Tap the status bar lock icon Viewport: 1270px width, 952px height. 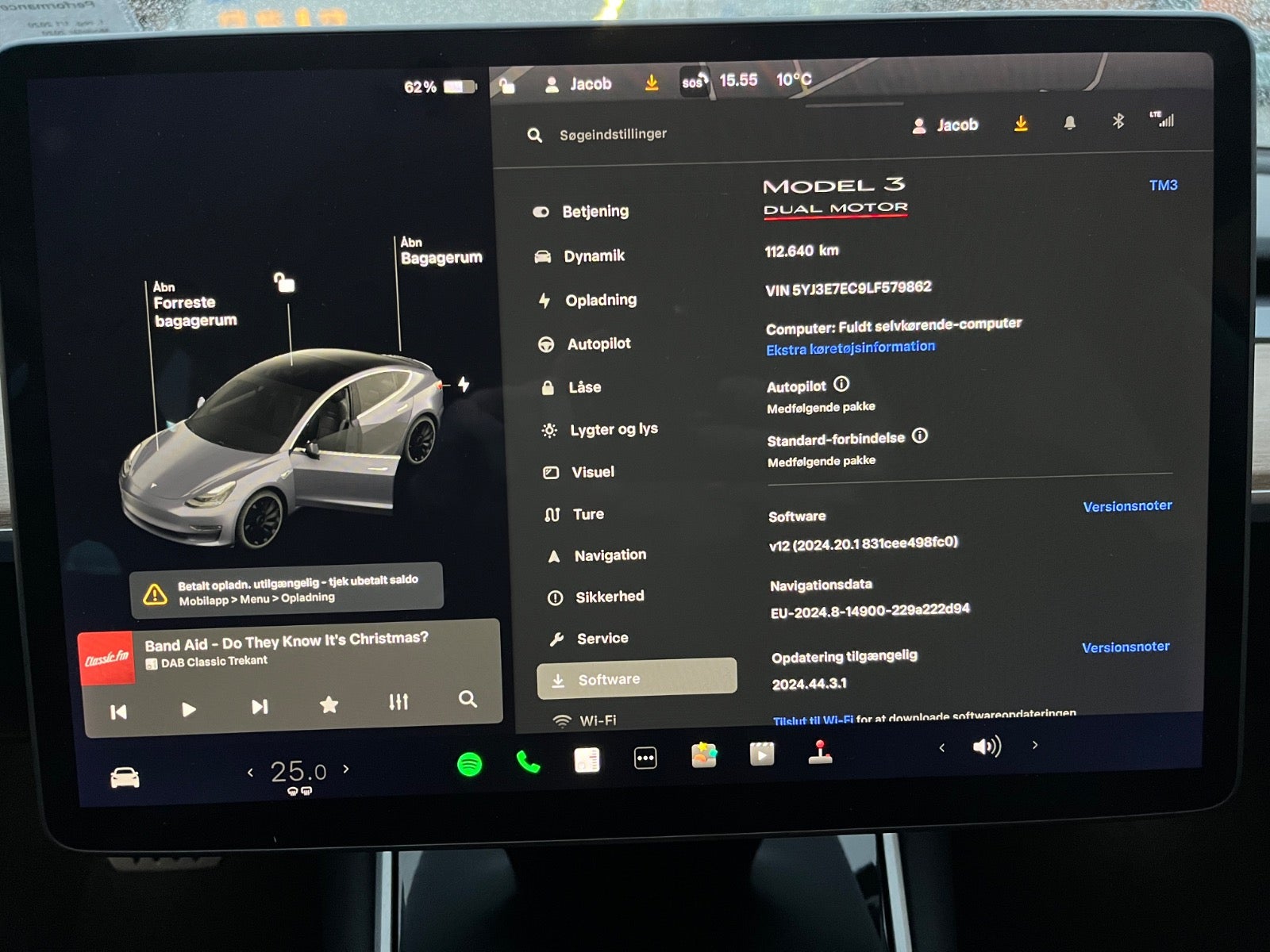(x=507, y=85)
